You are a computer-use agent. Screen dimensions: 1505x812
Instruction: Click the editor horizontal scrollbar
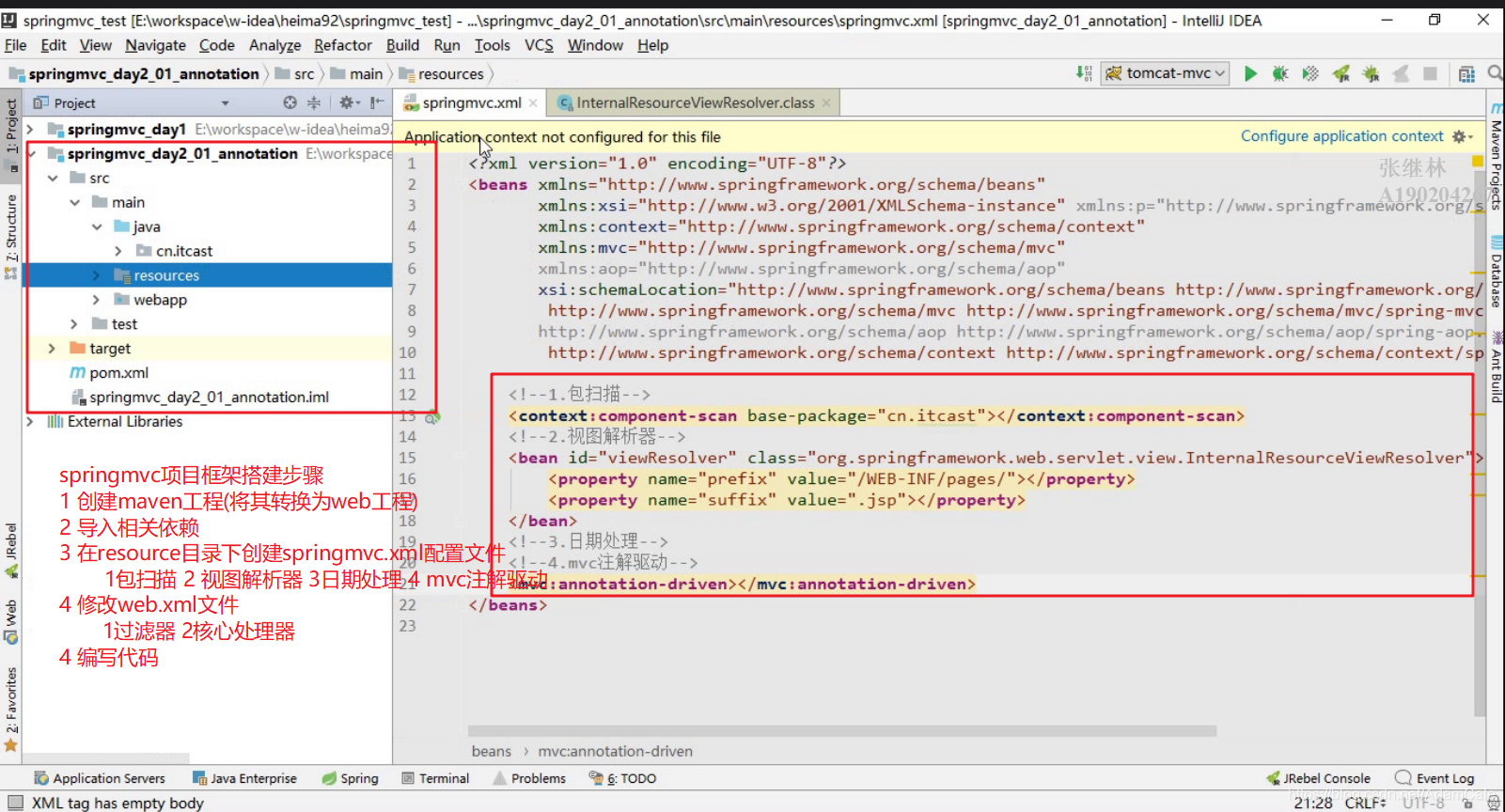(842, 730)
